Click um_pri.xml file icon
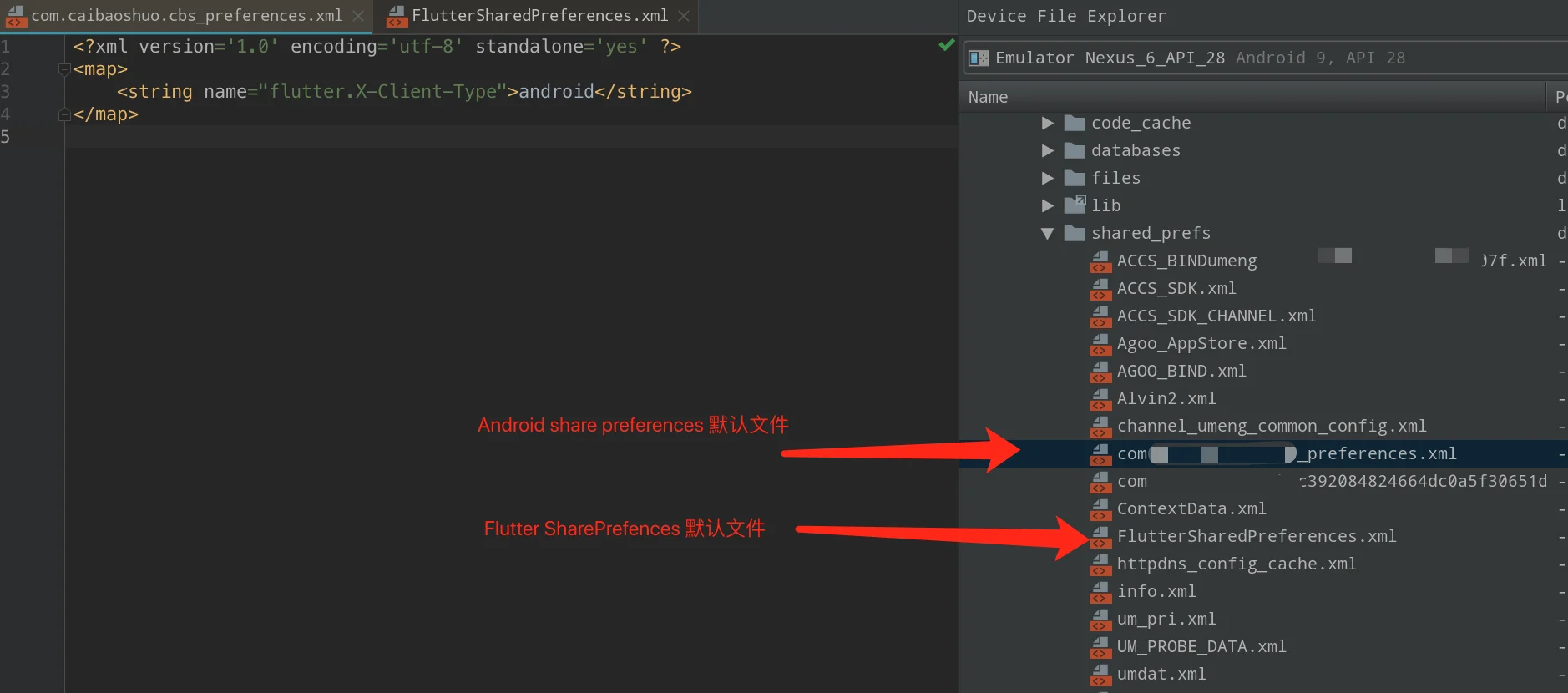This screenshot has height=693, width=1568. tap(1100, 620)
